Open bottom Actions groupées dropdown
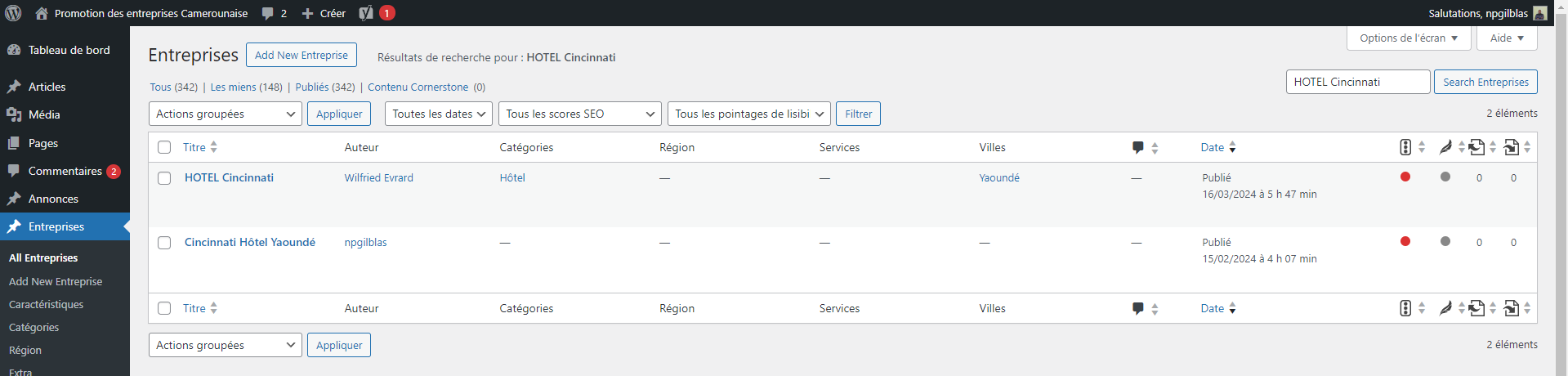The width and height of the screenshot is (1568, 376). point(226,345)
